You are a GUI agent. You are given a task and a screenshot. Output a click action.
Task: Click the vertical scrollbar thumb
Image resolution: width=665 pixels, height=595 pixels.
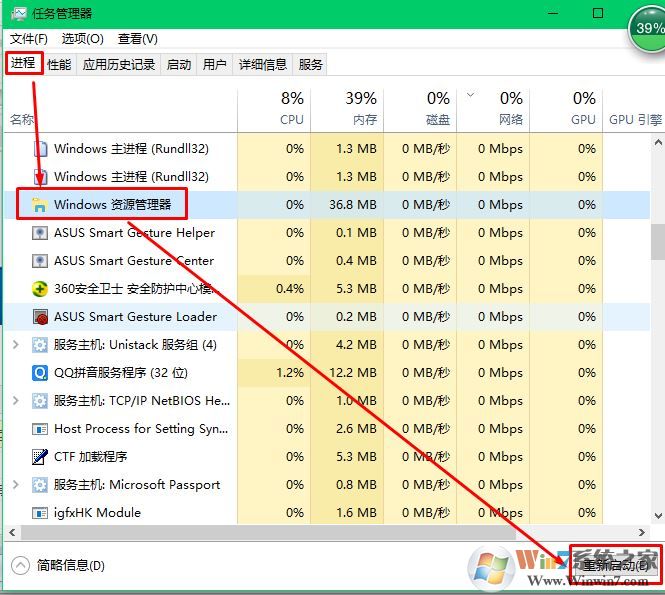click(x=658, y=242)
